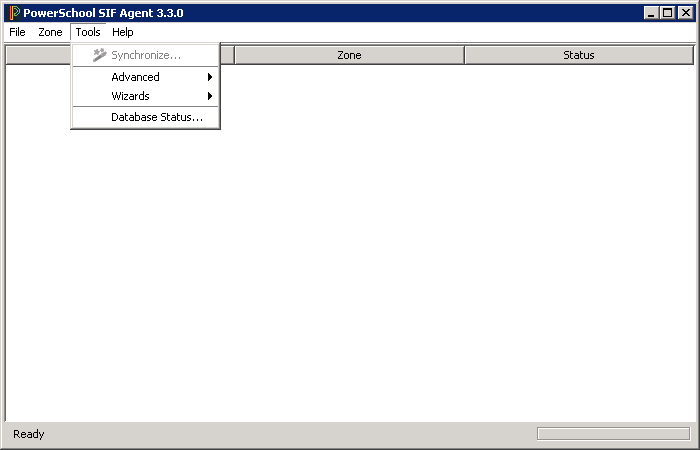The width and height of the screenshot is (700, 450).
Task: Click the Ready status text
Action: click(29, 434)
